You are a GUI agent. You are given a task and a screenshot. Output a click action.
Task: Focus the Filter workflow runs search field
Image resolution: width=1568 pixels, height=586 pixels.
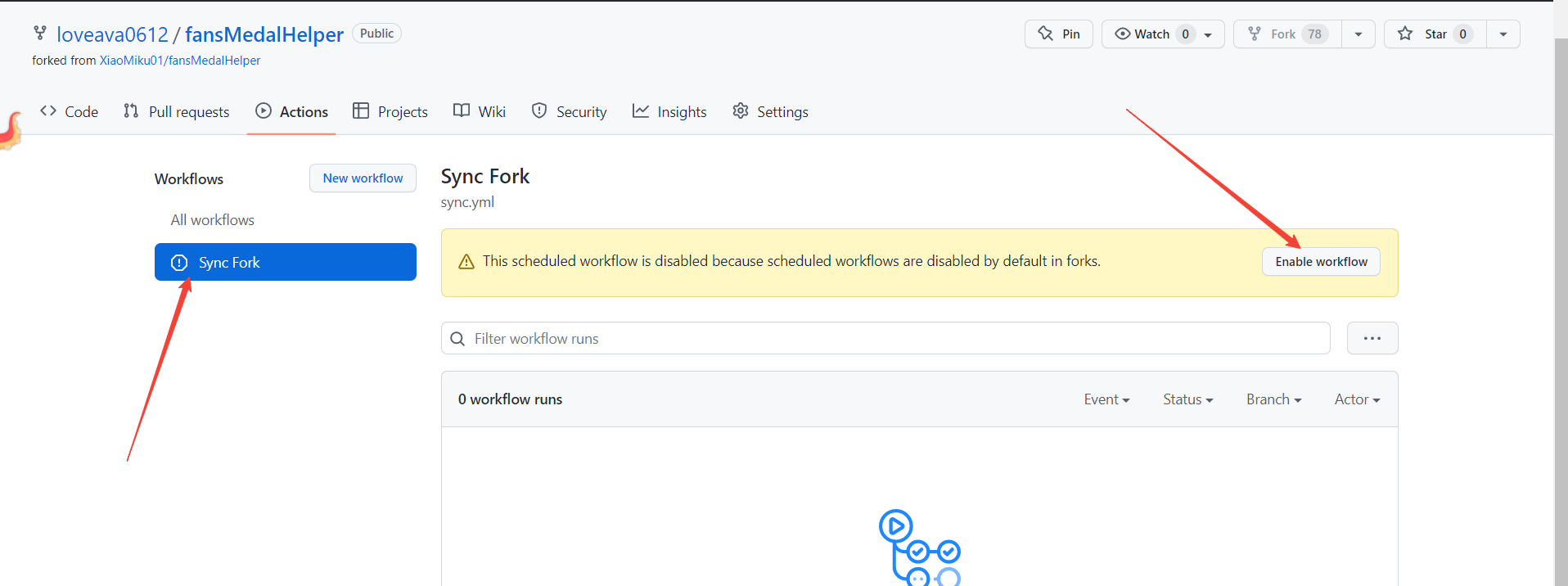pos(892,339)
